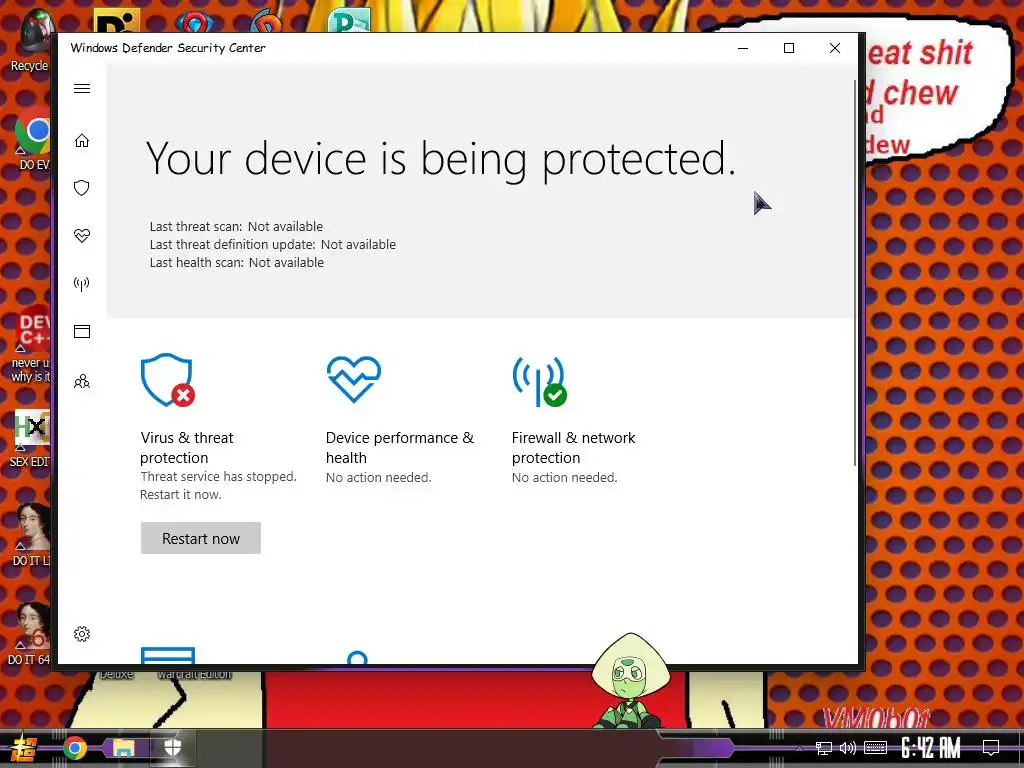Minimize the Windows Defender Security Center window
The image size is (1024, 768).
[743, 48]
